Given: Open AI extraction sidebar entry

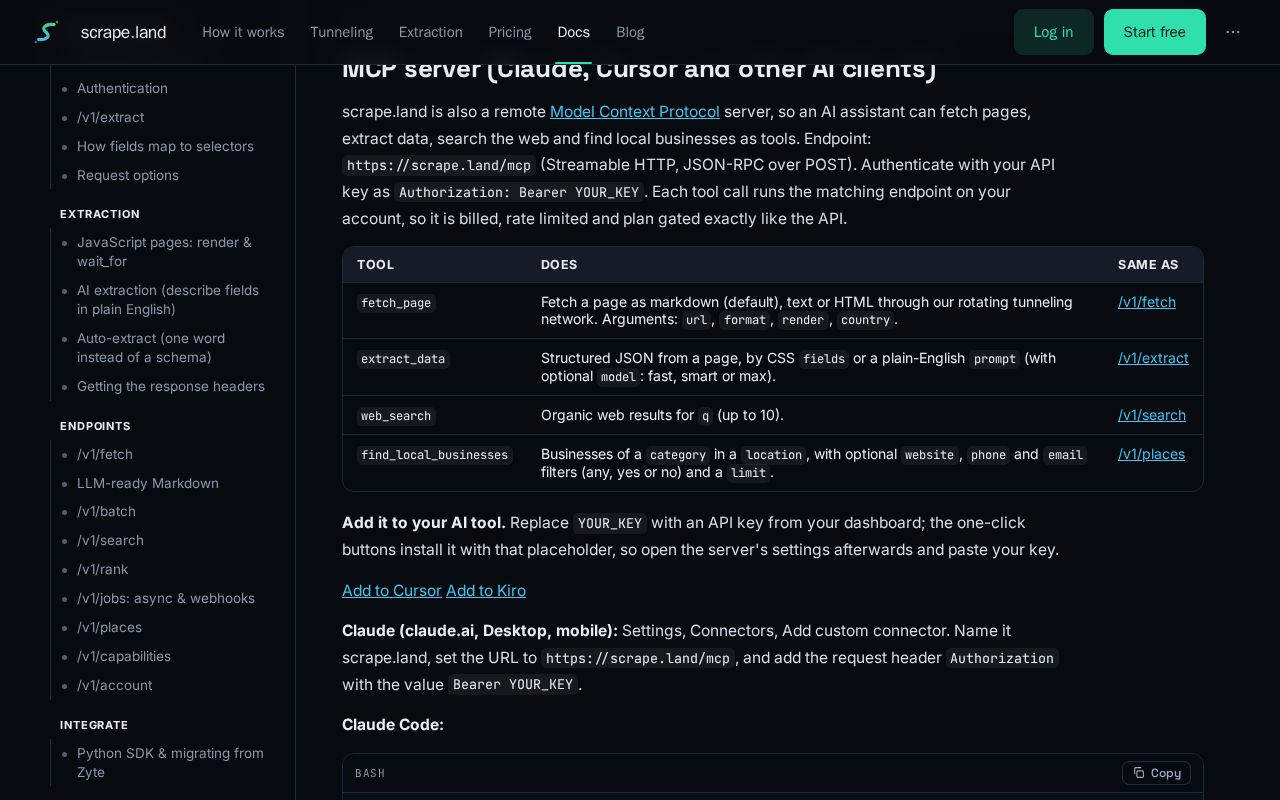Looking at the screenshot, I should click(x=168, y=299).
